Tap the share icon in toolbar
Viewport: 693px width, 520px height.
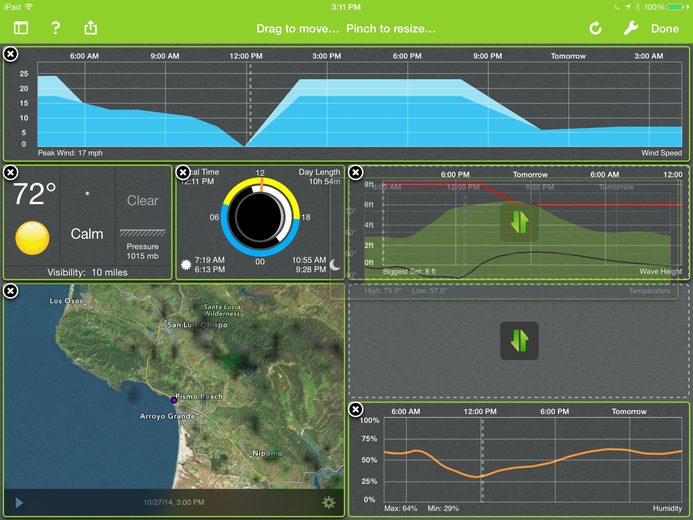(91, 27)
